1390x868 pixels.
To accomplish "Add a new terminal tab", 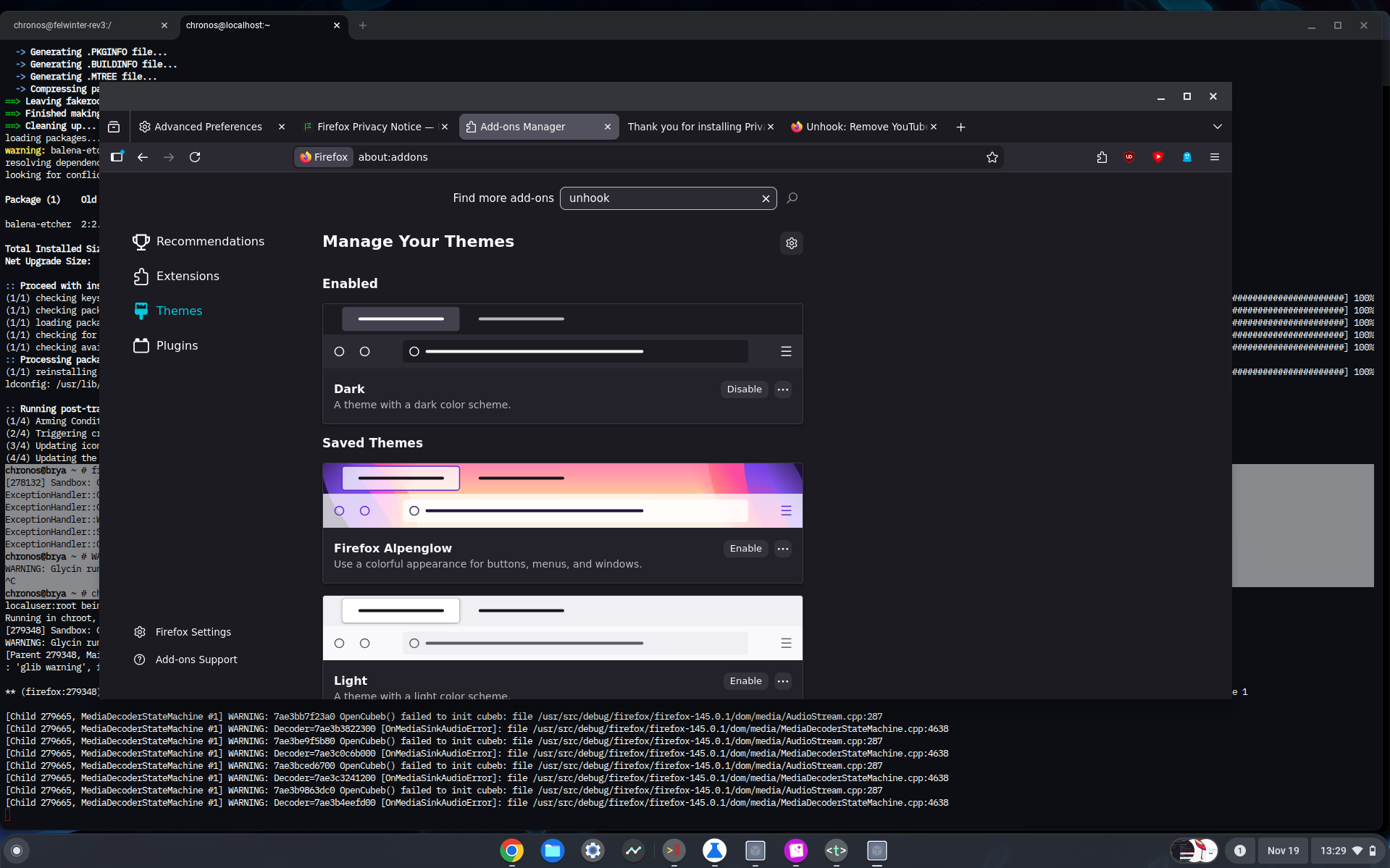I will pos(363,25).
